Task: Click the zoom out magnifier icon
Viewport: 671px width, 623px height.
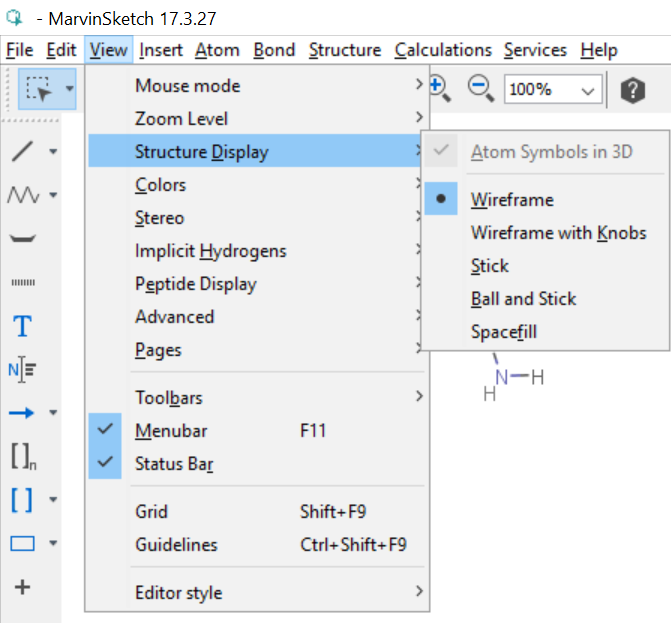Action: click(x=481, y=89)
